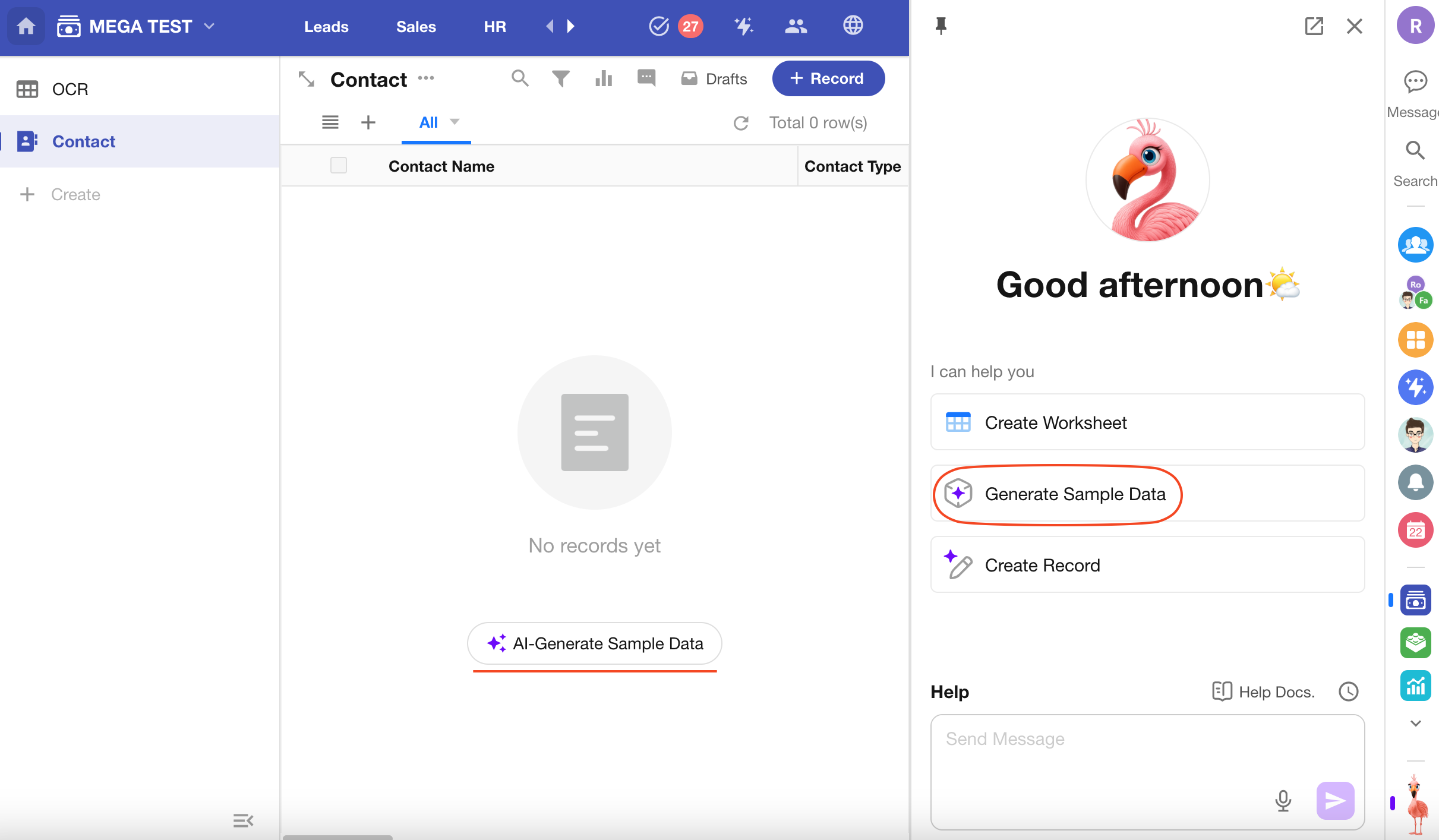Click the blue Record button

pyautogui.click(x=828, y=78)
